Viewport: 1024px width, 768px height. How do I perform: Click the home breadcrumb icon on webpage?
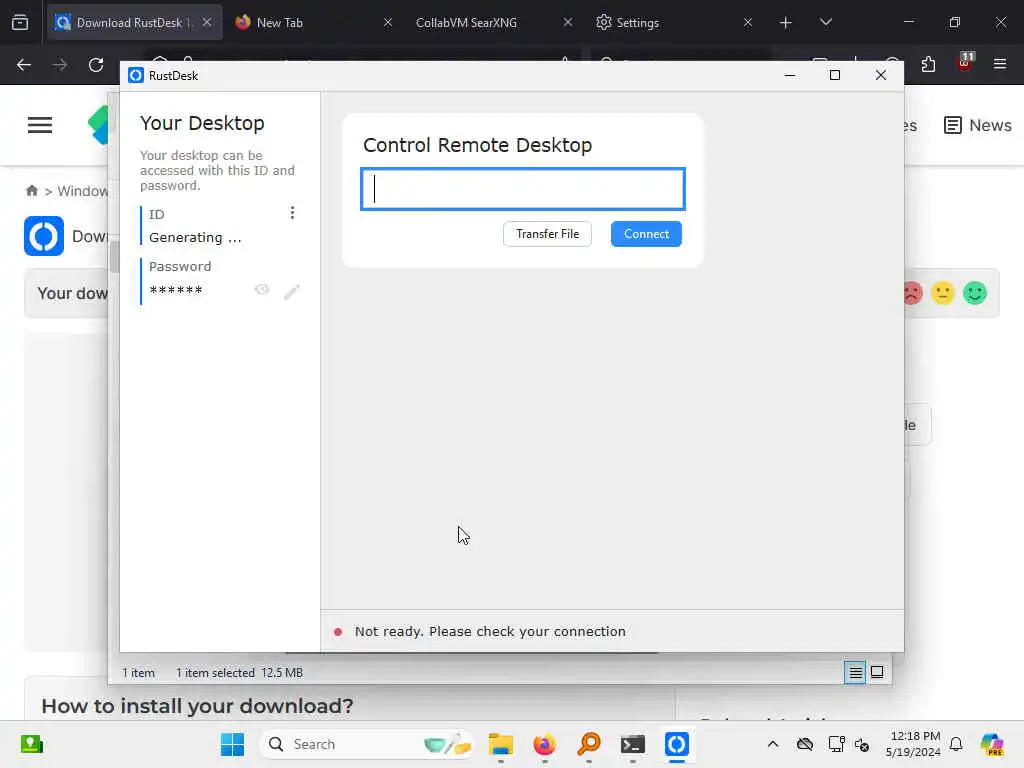point(31,191)
